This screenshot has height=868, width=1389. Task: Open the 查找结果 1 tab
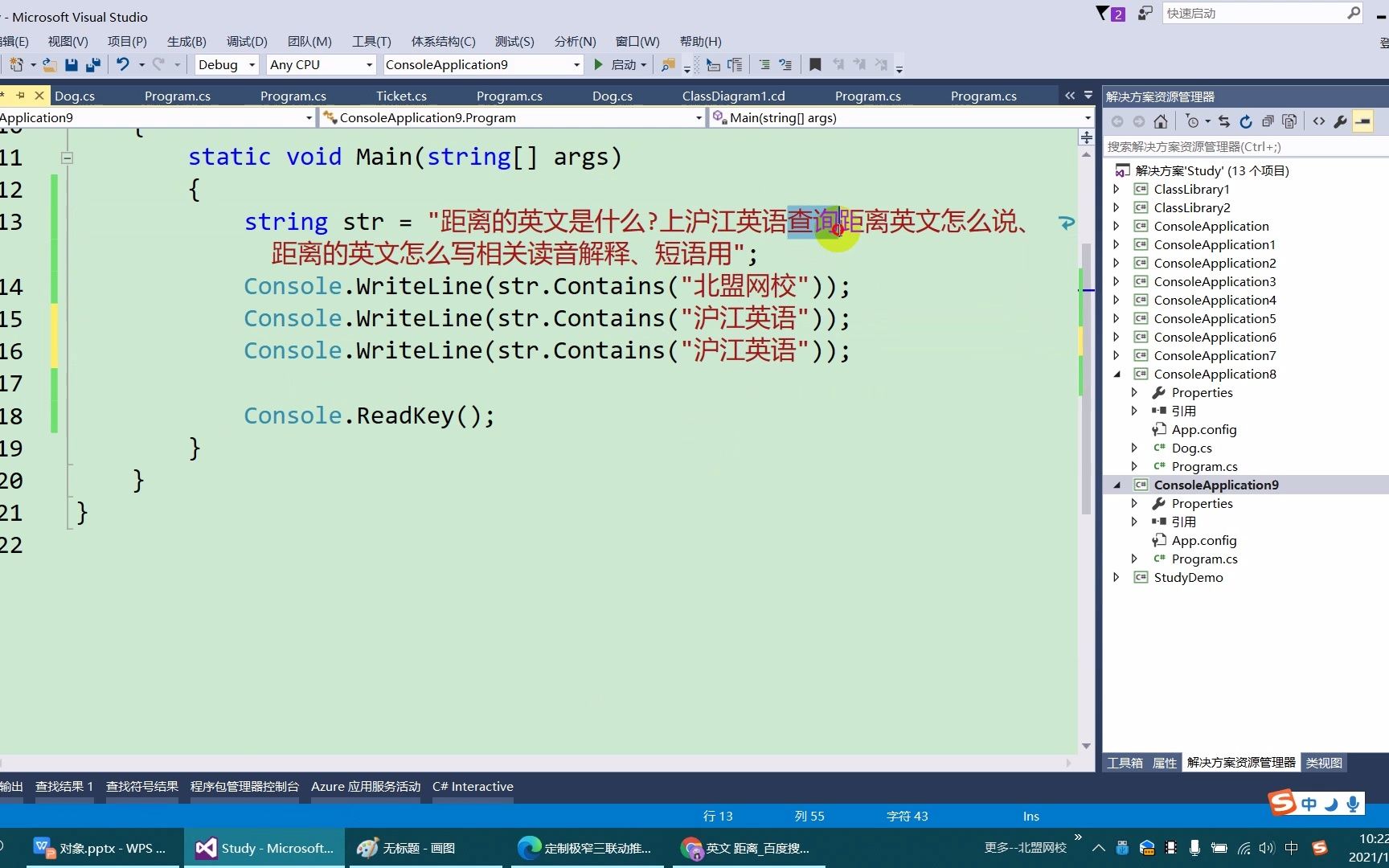64,786
